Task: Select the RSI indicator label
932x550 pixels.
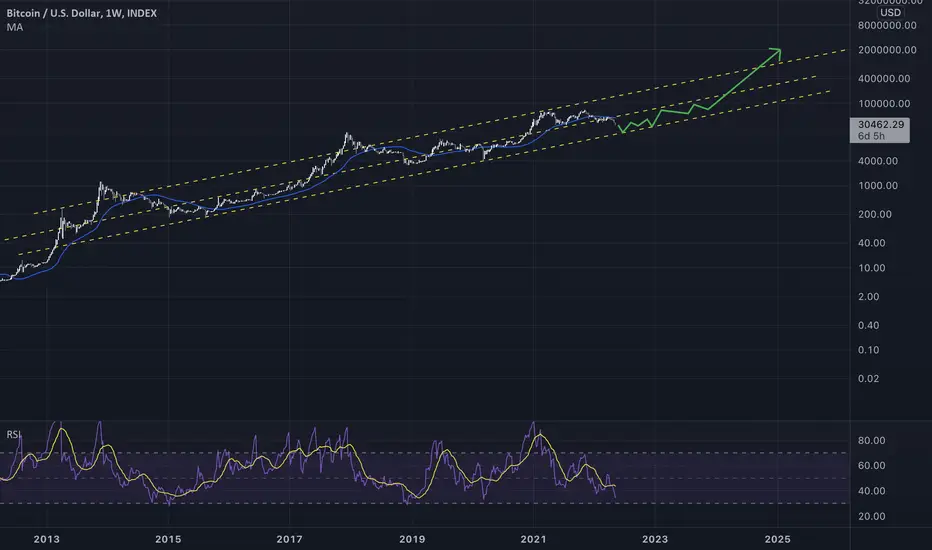Action: click(x=13, y=435)
